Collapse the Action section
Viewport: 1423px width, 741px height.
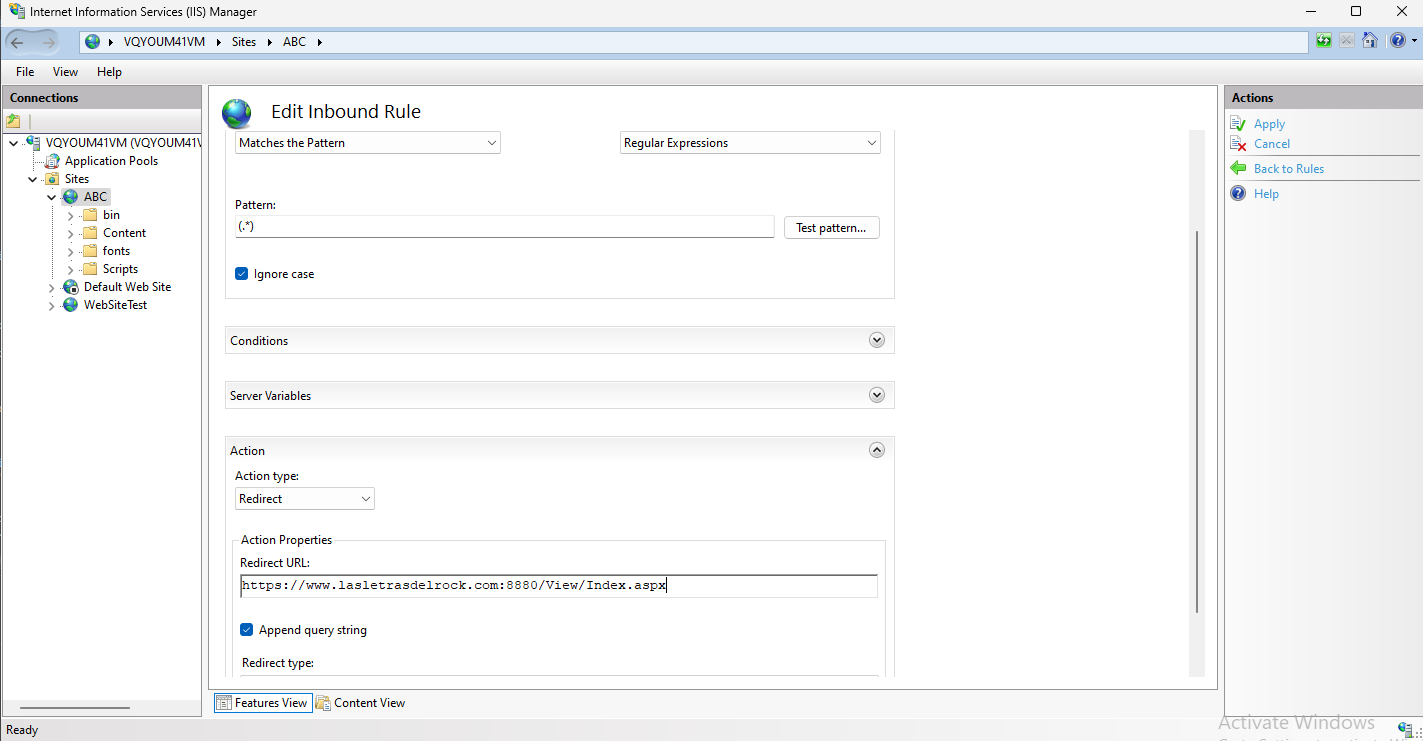click(x=877, y=450)
